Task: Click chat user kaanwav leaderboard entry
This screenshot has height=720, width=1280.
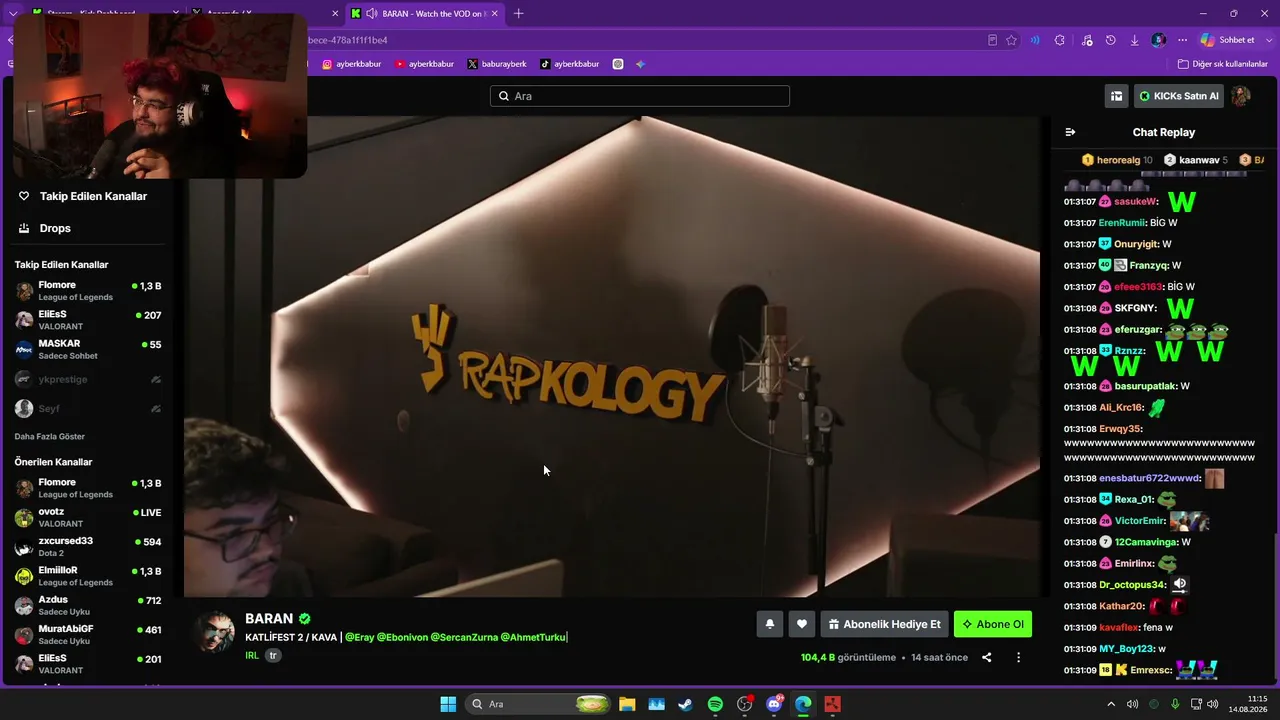Action: pos(1196,160)
